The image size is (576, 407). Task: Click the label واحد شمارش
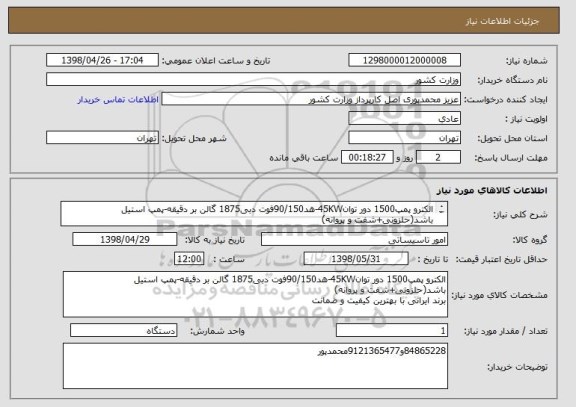click(217, 331)
